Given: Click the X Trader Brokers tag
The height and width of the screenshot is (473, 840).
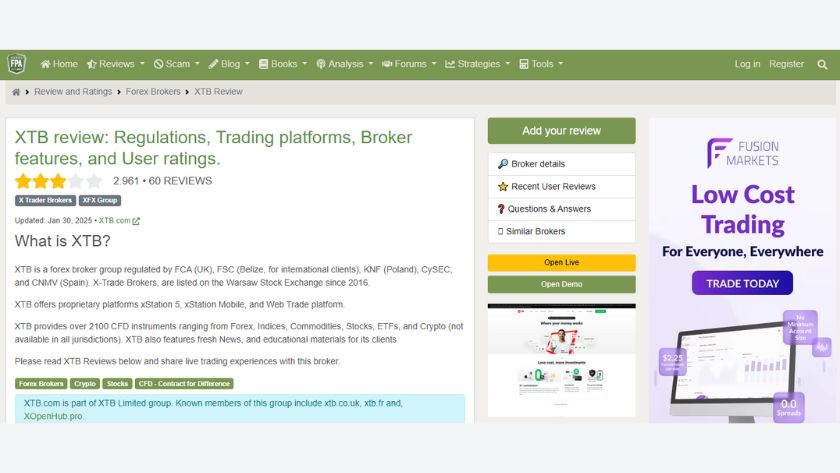Looking at the screenshot, I should coord(46,200).
